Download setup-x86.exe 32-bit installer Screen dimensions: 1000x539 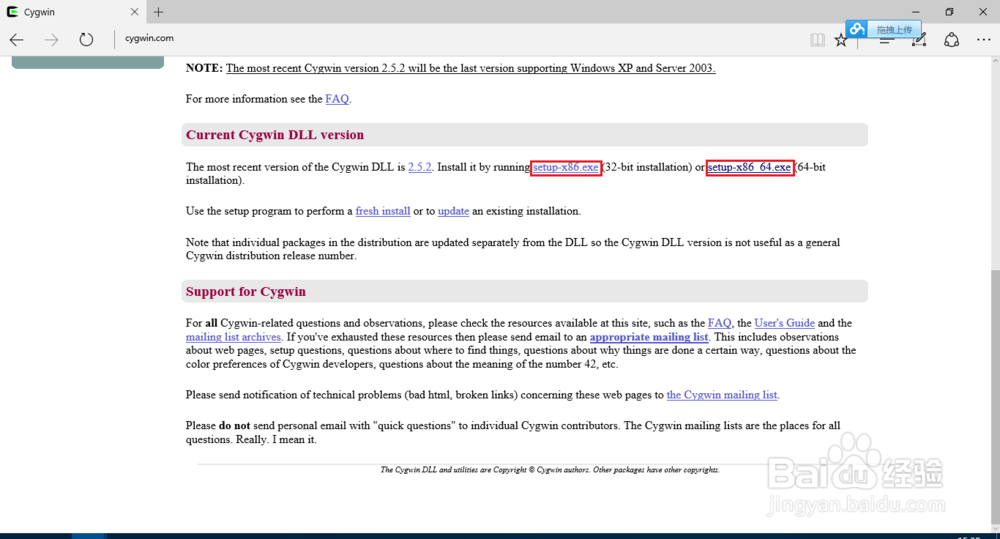point(566,167)
